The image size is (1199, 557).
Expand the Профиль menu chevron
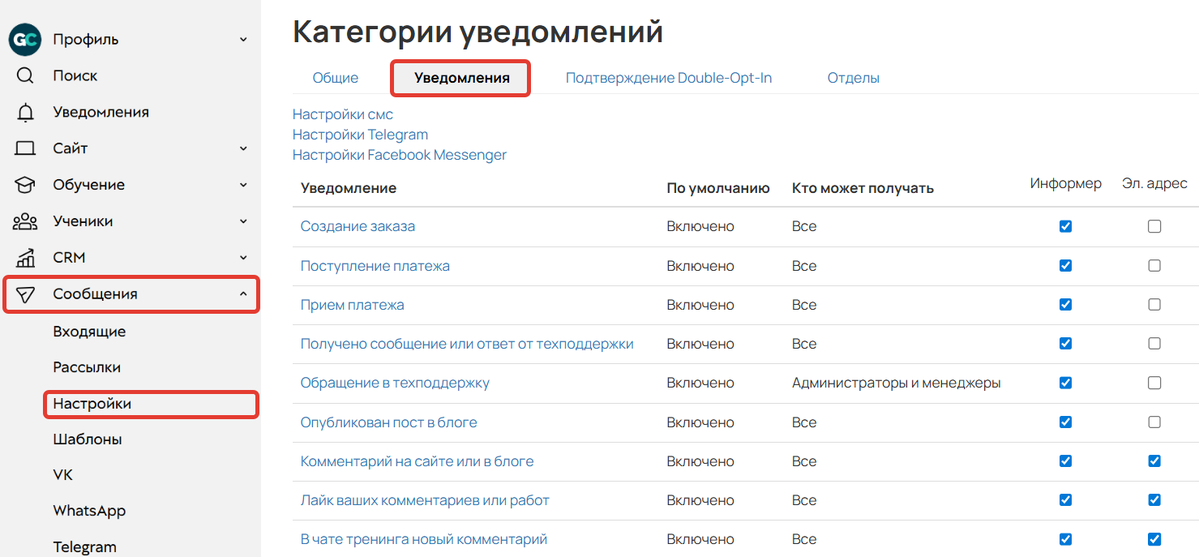pos(243,40)
